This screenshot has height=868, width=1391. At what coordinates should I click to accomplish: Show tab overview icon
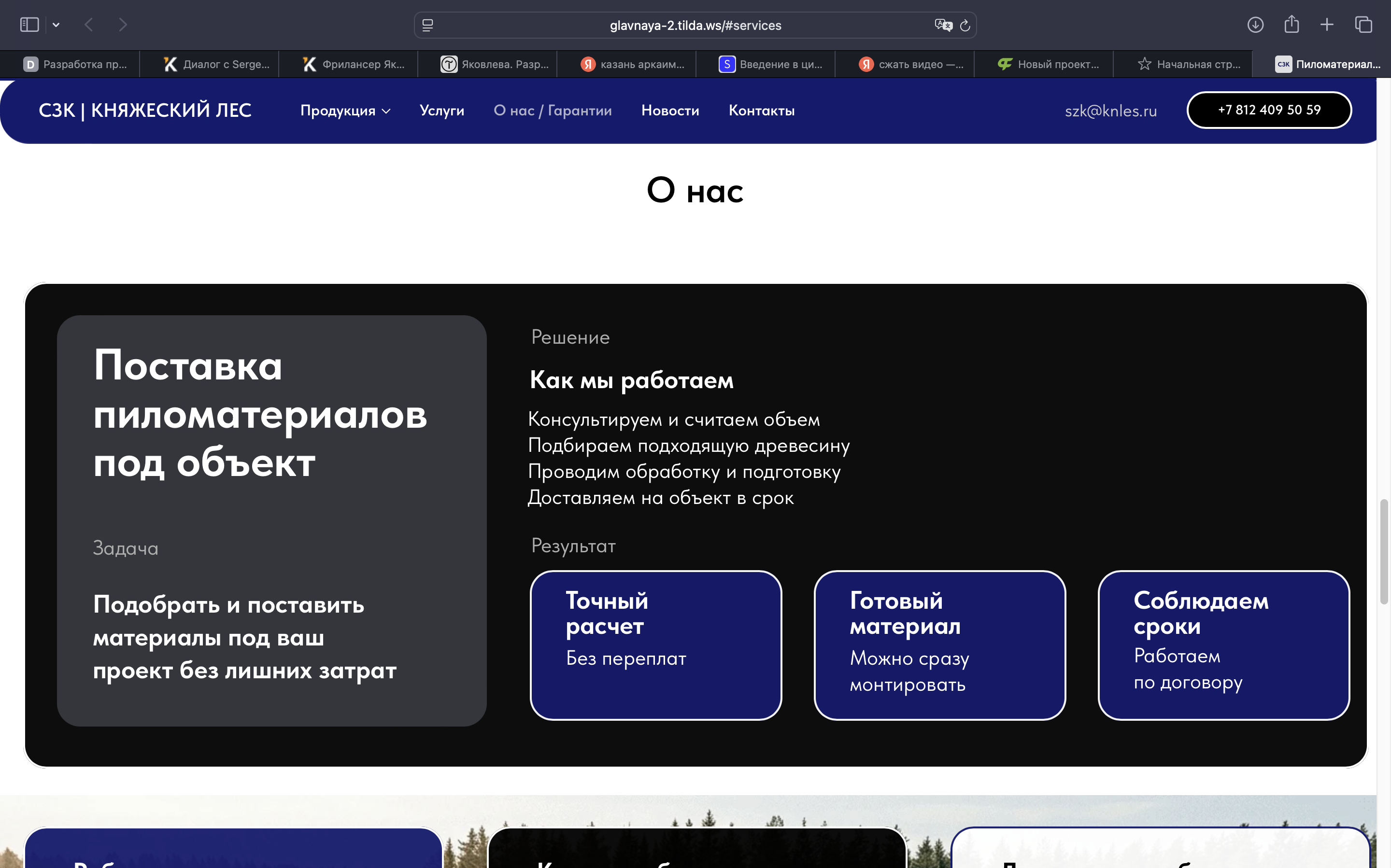1363,25
